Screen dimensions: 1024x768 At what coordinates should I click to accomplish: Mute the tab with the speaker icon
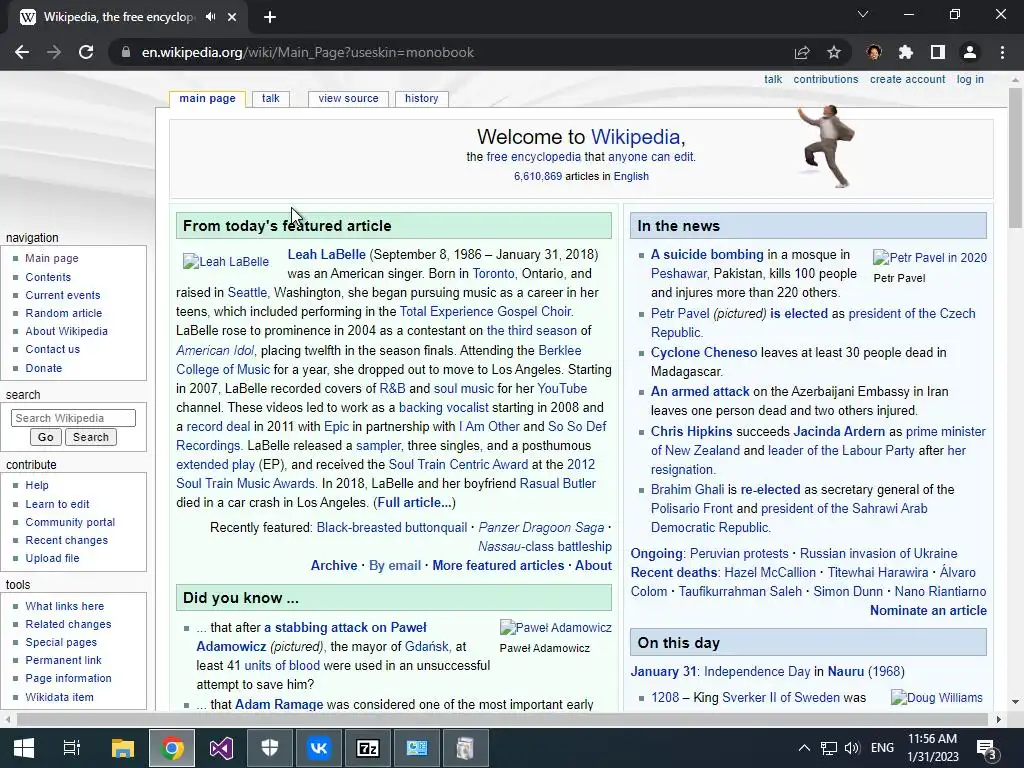tap(210, 17)
